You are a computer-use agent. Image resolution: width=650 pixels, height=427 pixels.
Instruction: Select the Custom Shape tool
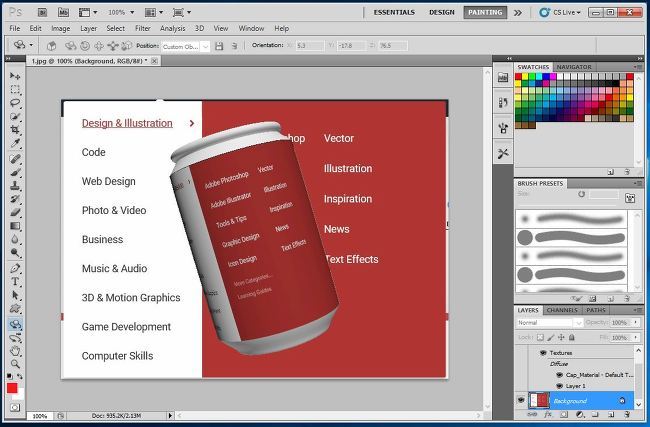tap(15, 308)
